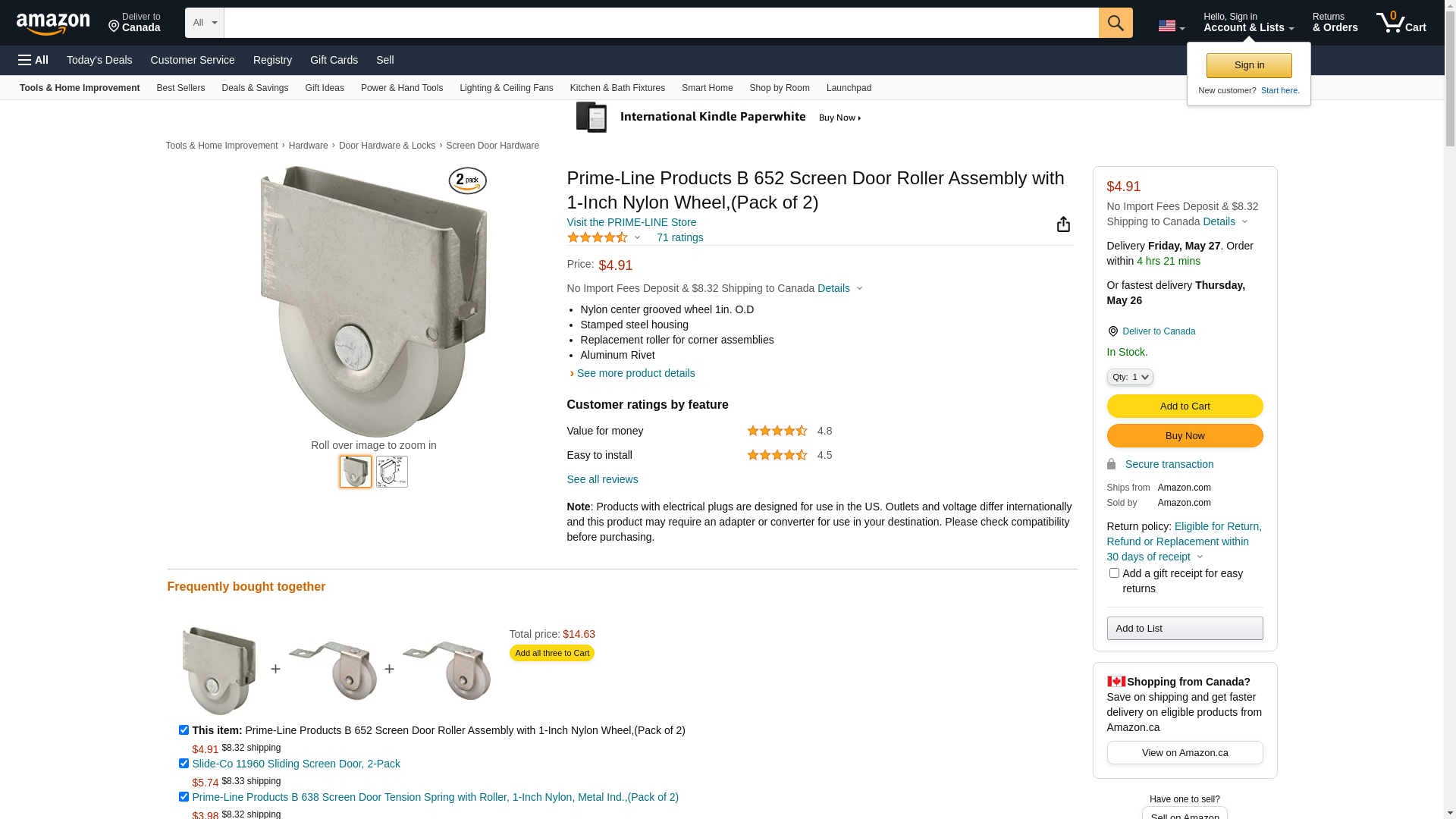Open the search category All dropdown
The height and width of the screenshot is (819, 1456).
point(205,23)
